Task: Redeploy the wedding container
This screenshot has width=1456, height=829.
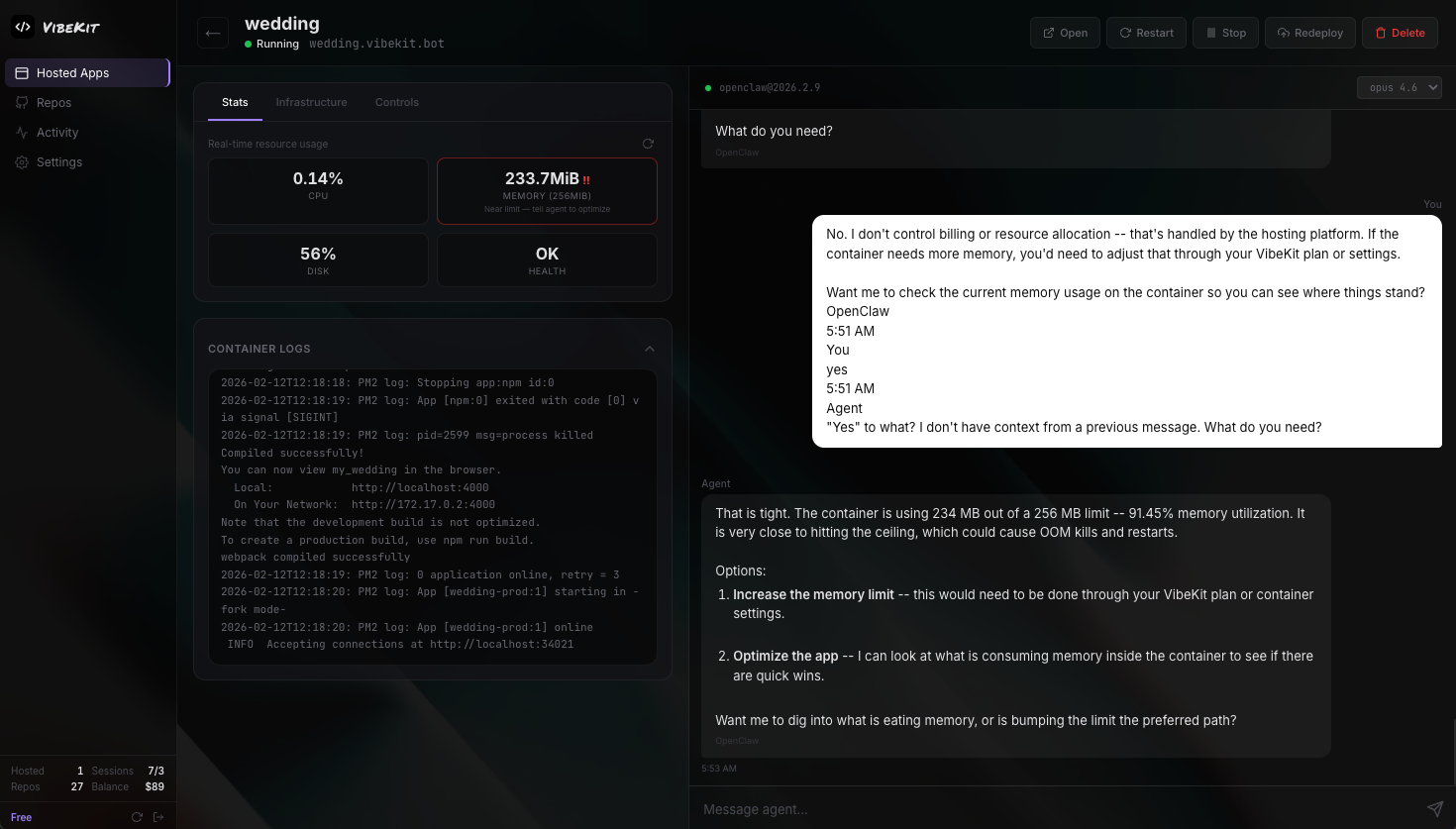Action: [x=1309, y=32]
